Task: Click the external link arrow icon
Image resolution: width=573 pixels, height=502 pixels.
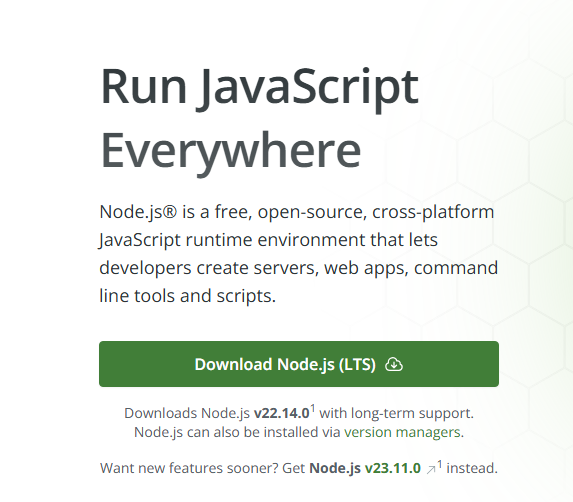Action: click(x=431, y=469)
